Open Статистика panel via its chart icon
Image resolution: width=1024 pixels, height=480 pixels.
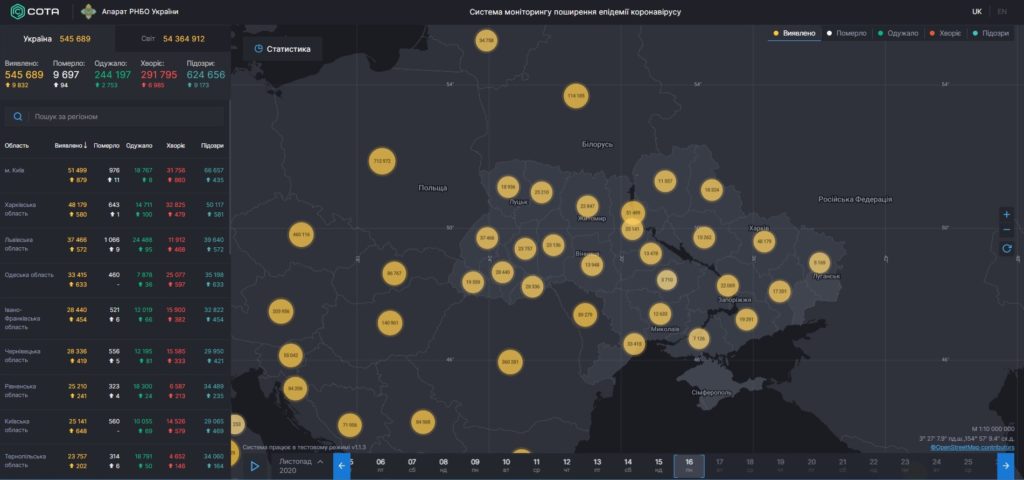click(259, 49)
